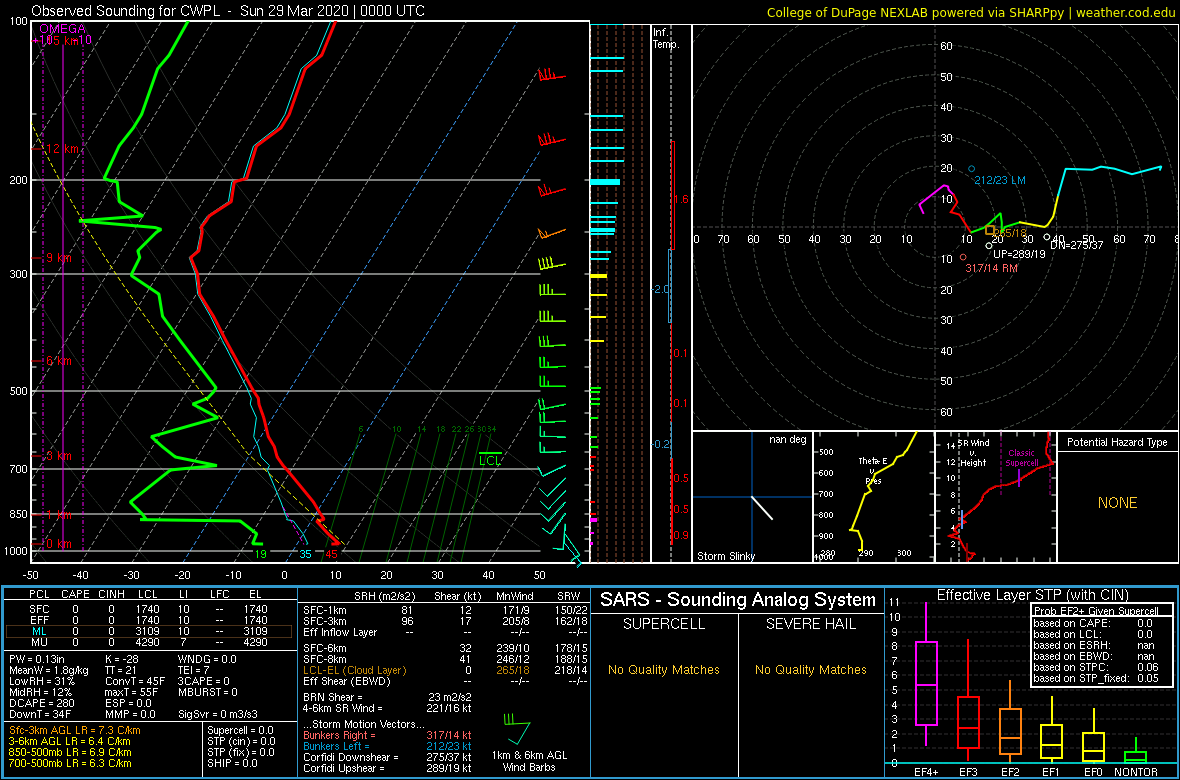Click the nan deg text

tap(786, 440)
